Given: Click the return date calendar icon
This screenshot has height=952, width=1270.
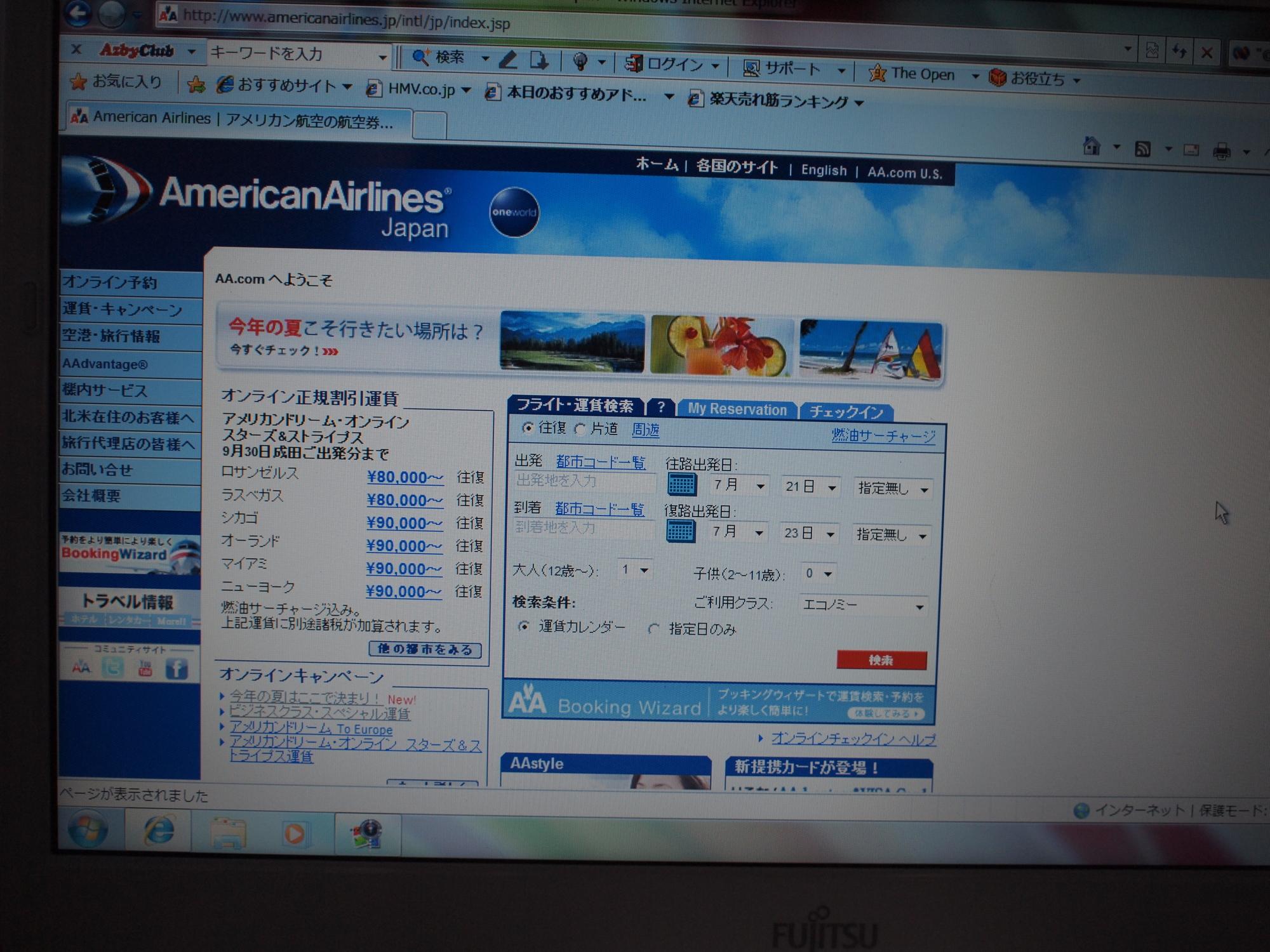Looking at the screenshot, I should [681, 531].
